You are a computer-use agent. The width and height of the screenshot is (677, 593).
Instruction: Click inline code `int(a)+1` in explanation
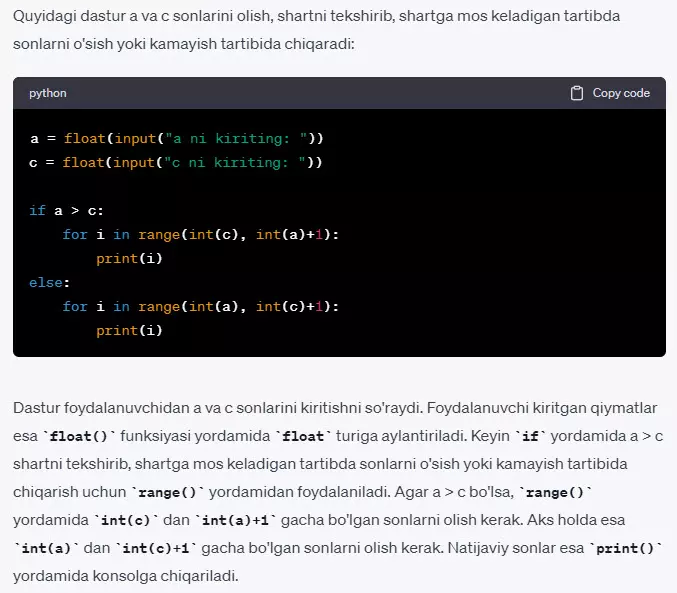click(235, 520)
